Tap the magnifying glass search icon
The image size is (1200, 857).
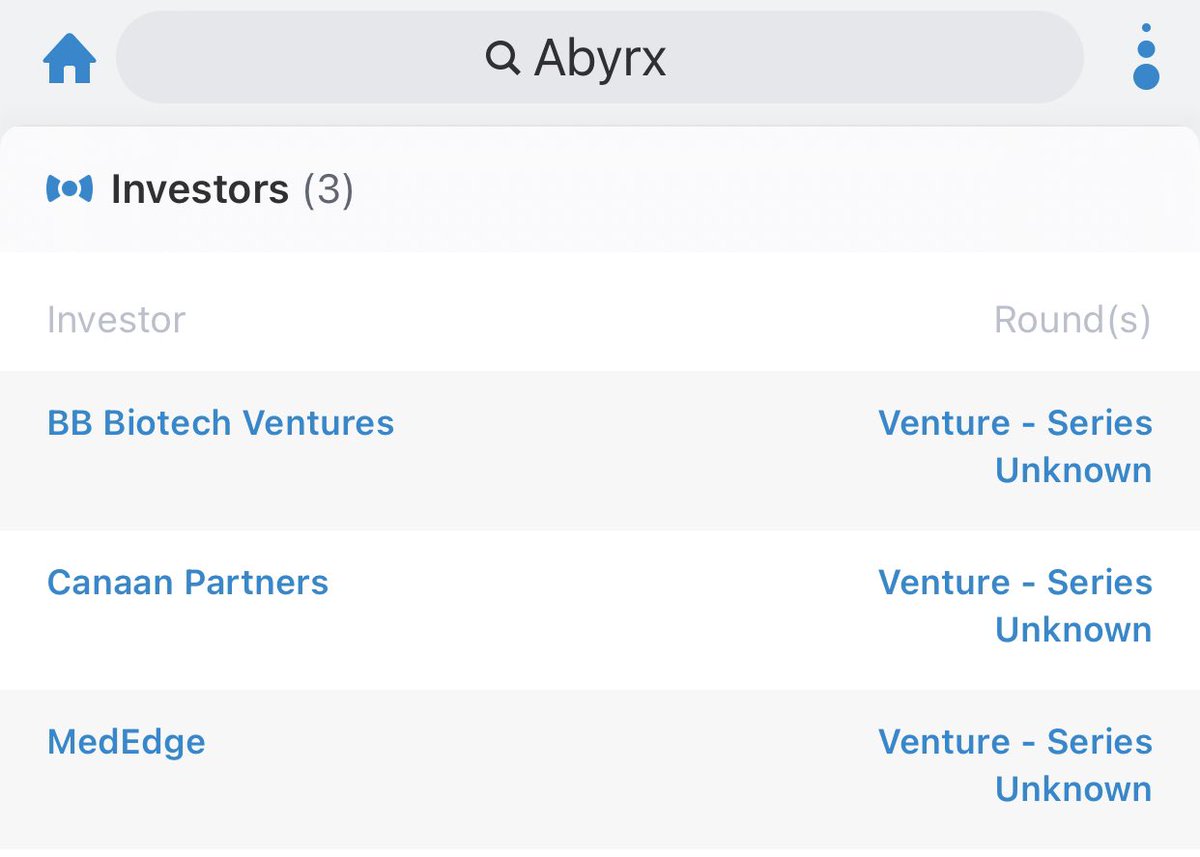pyautogui.click(x=502, y=59)
